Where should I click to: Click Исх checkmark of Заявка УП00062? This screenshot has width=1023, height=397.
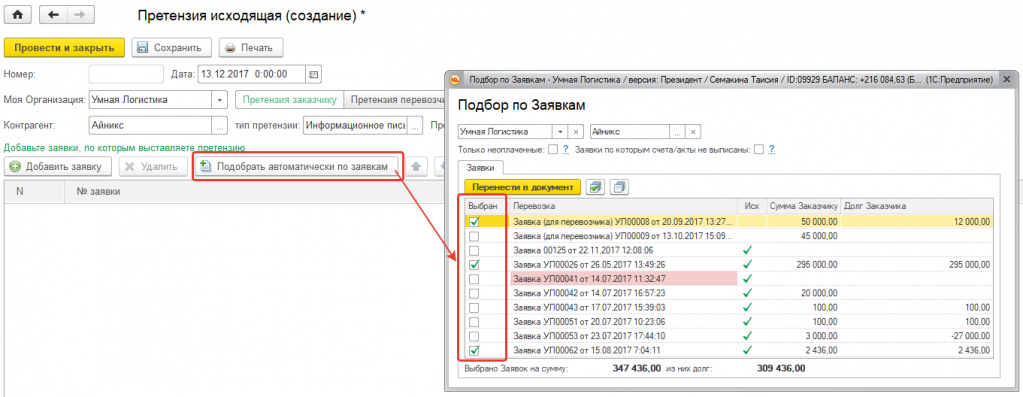(x=747, y=351)
